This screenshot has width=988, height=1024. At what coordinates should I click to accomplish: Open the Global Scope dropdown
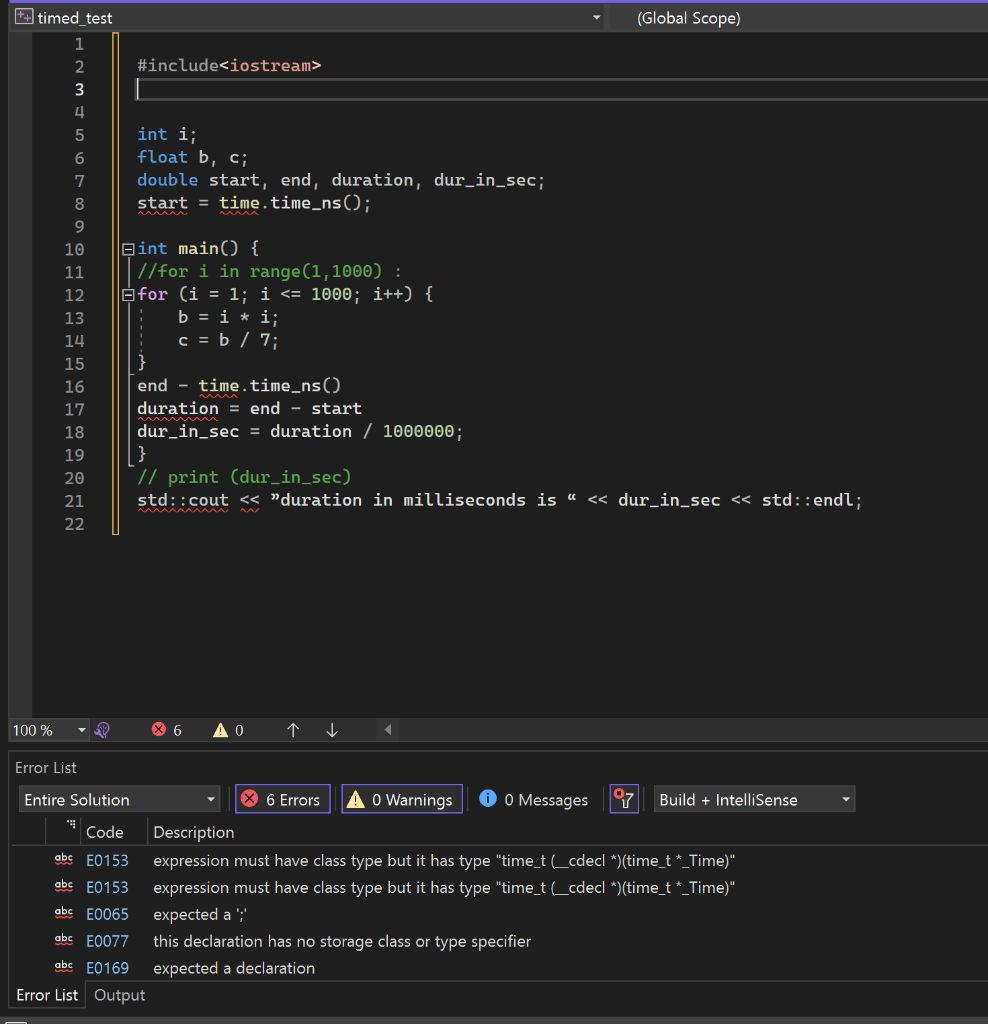tap(688, 18)
